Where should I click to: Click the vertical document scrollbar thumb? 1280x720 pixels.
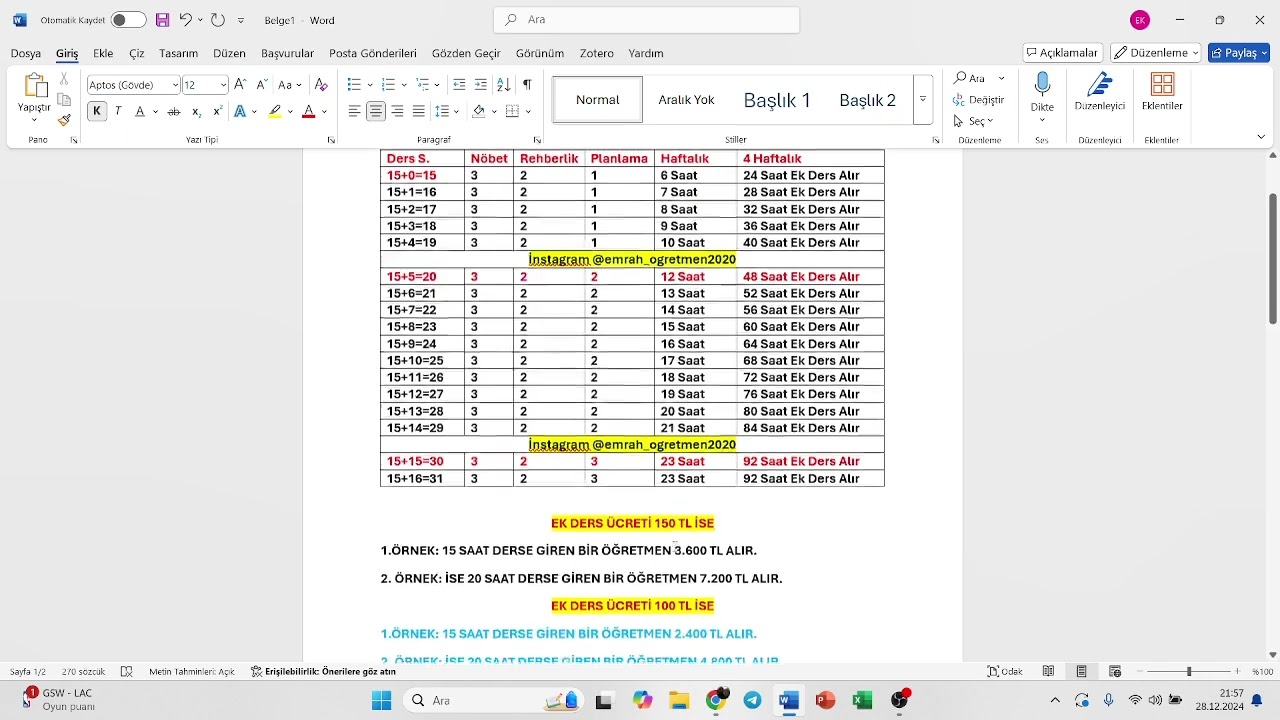point(1273,258)
